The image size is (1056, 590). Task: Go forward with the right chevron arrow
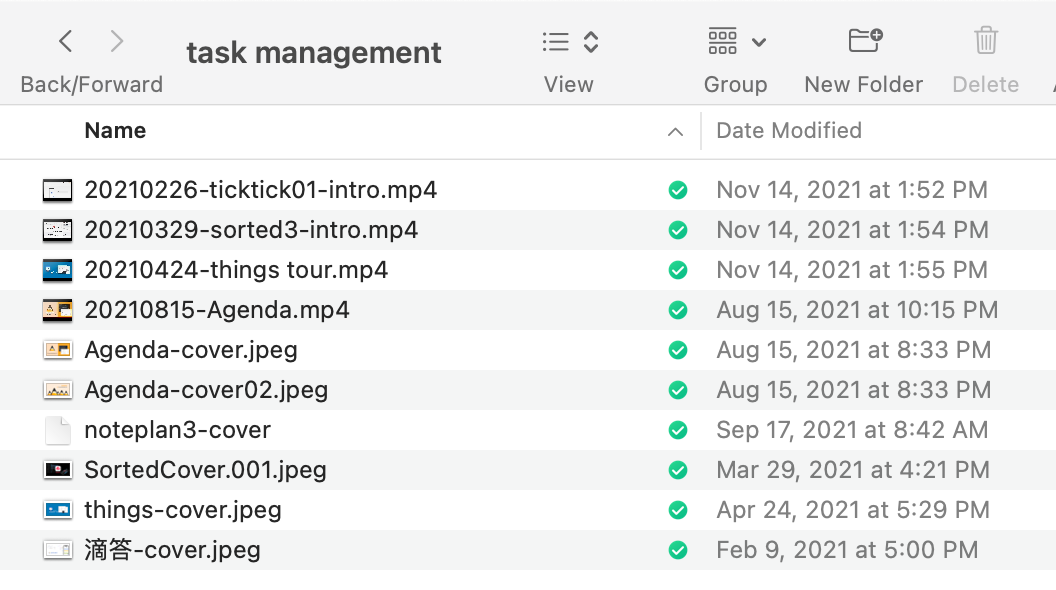click(x=117, y=42)
